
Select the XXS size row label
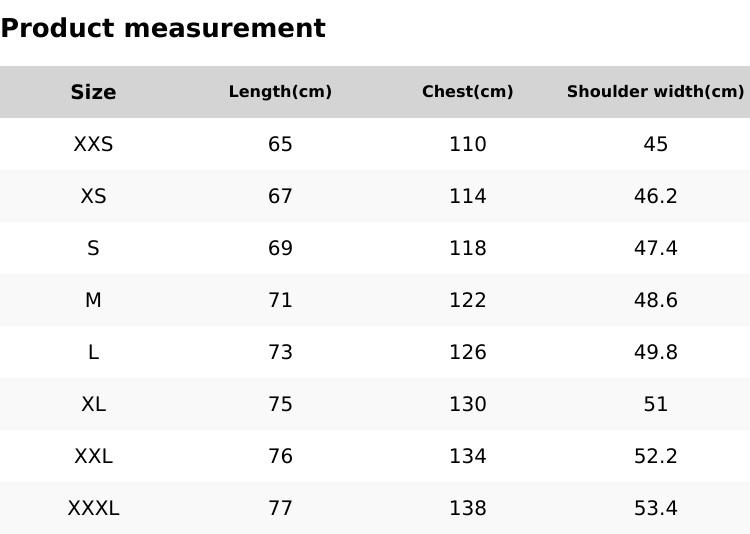click(x=93, y=144)
